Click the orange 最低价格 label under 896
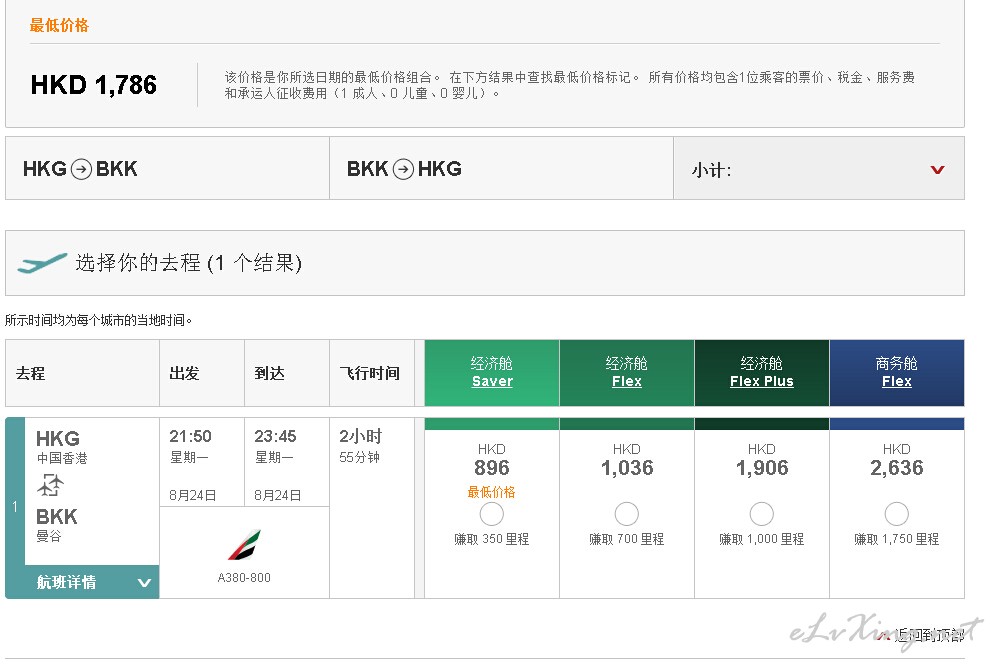 491,492
